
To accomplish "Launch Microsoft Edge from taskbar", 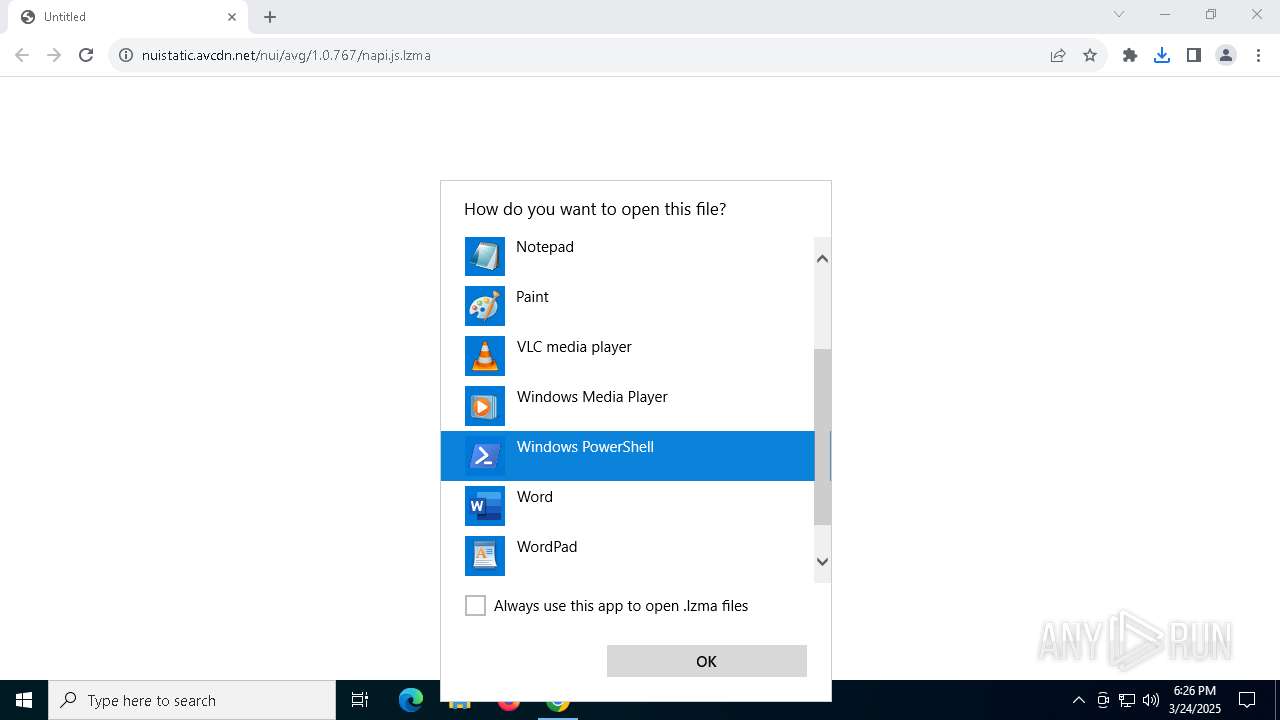I will [x=411, y=700].
